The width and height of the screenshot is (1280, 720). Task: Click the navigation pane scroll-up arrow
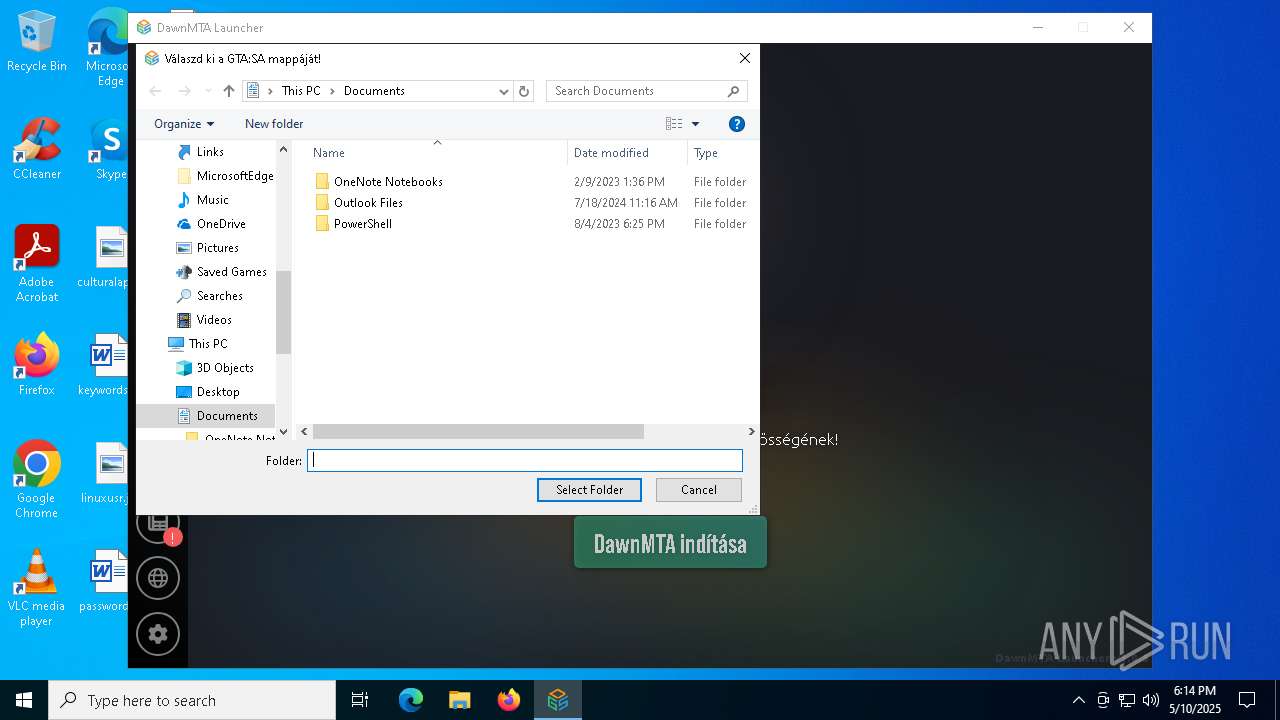coord(283,149)
